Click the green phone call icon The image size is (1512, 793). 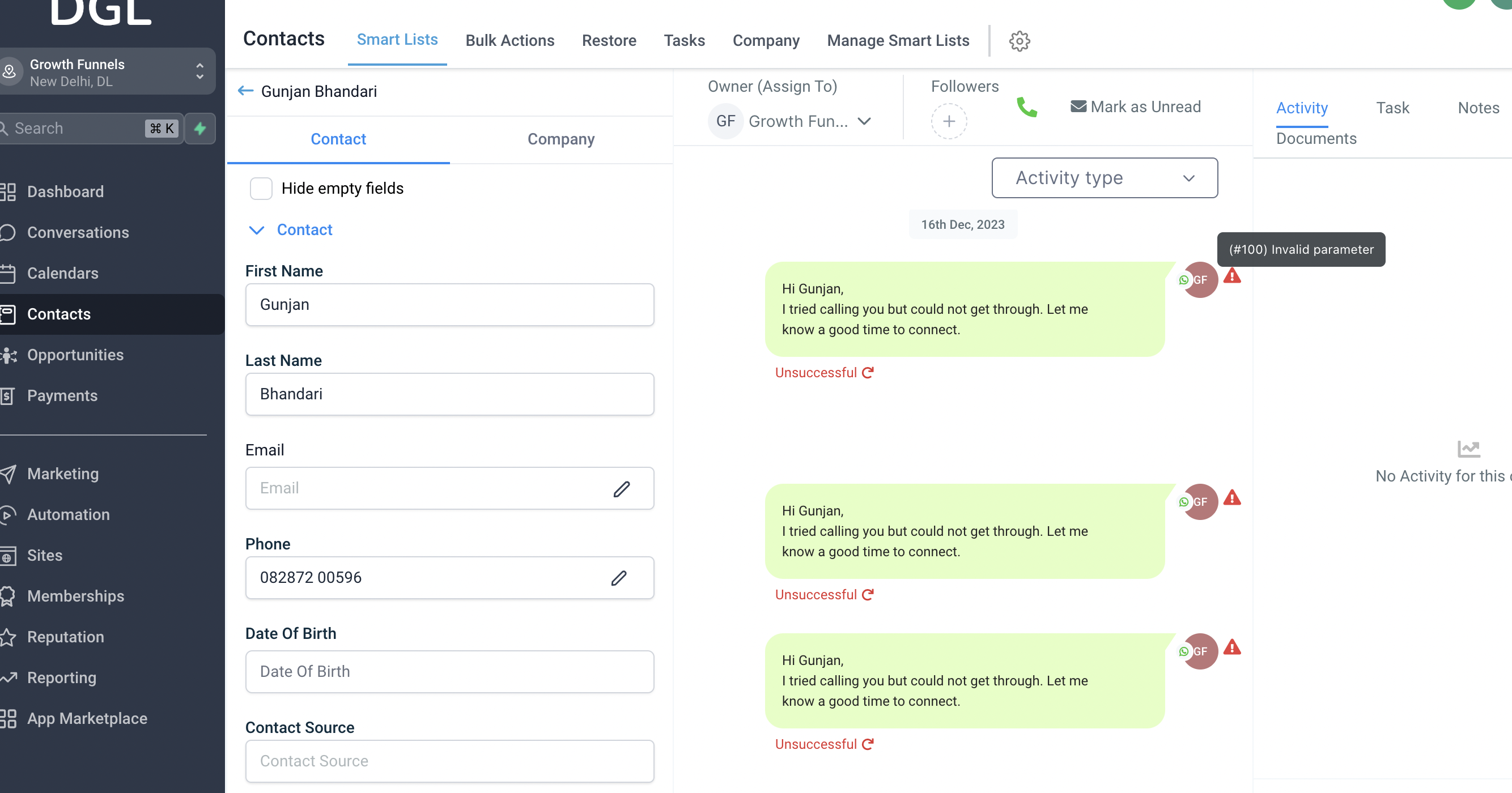coord(1026,107)
